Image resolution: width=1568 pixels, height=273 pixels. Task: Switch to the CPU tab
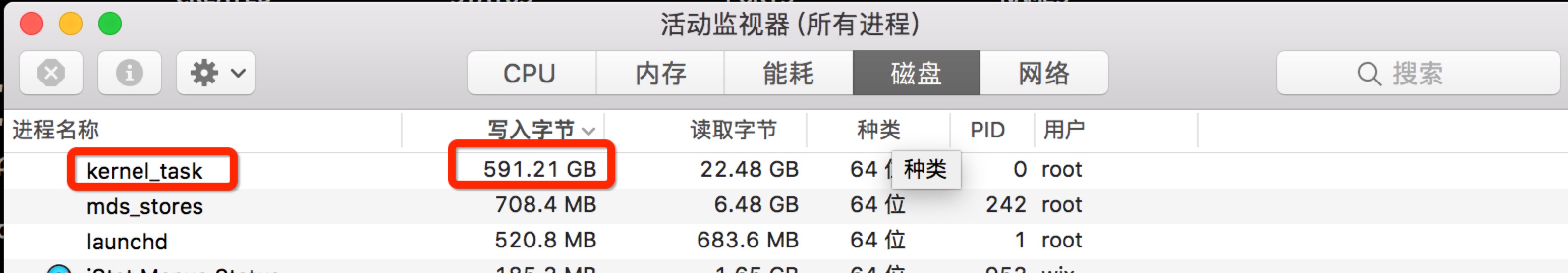pos(530,73)
